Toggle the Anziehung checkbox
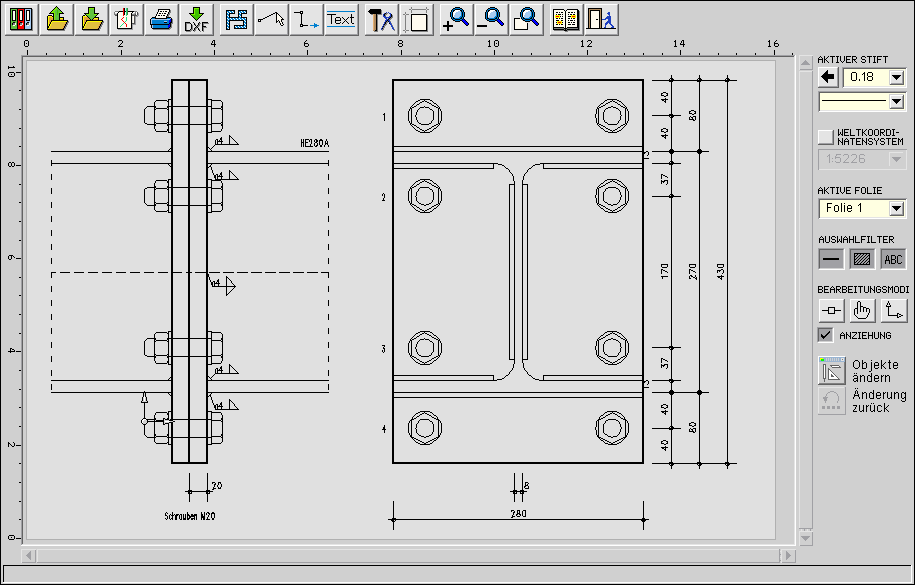The height and width of the screenshot is (585, 915). tap(826, 335)
